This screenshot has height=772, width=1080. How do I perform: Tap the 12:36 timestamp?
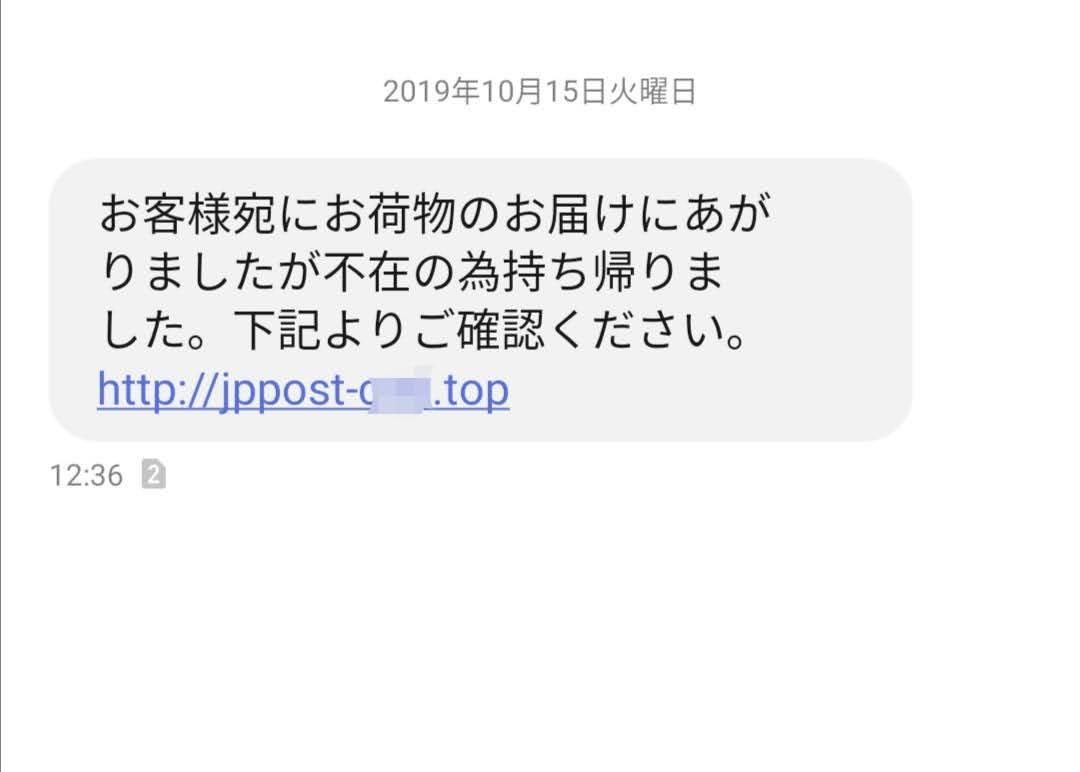(86, 475)
